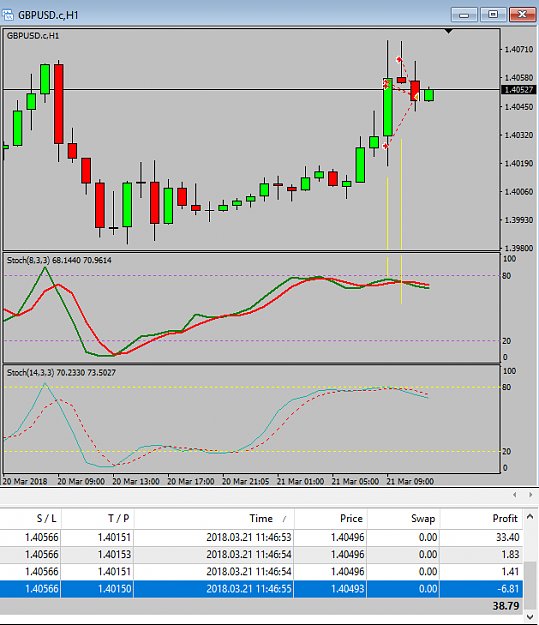This screenshot has height=625, width=539.
Task: Sort the table by Profit column header
Action: click(505, 518)
